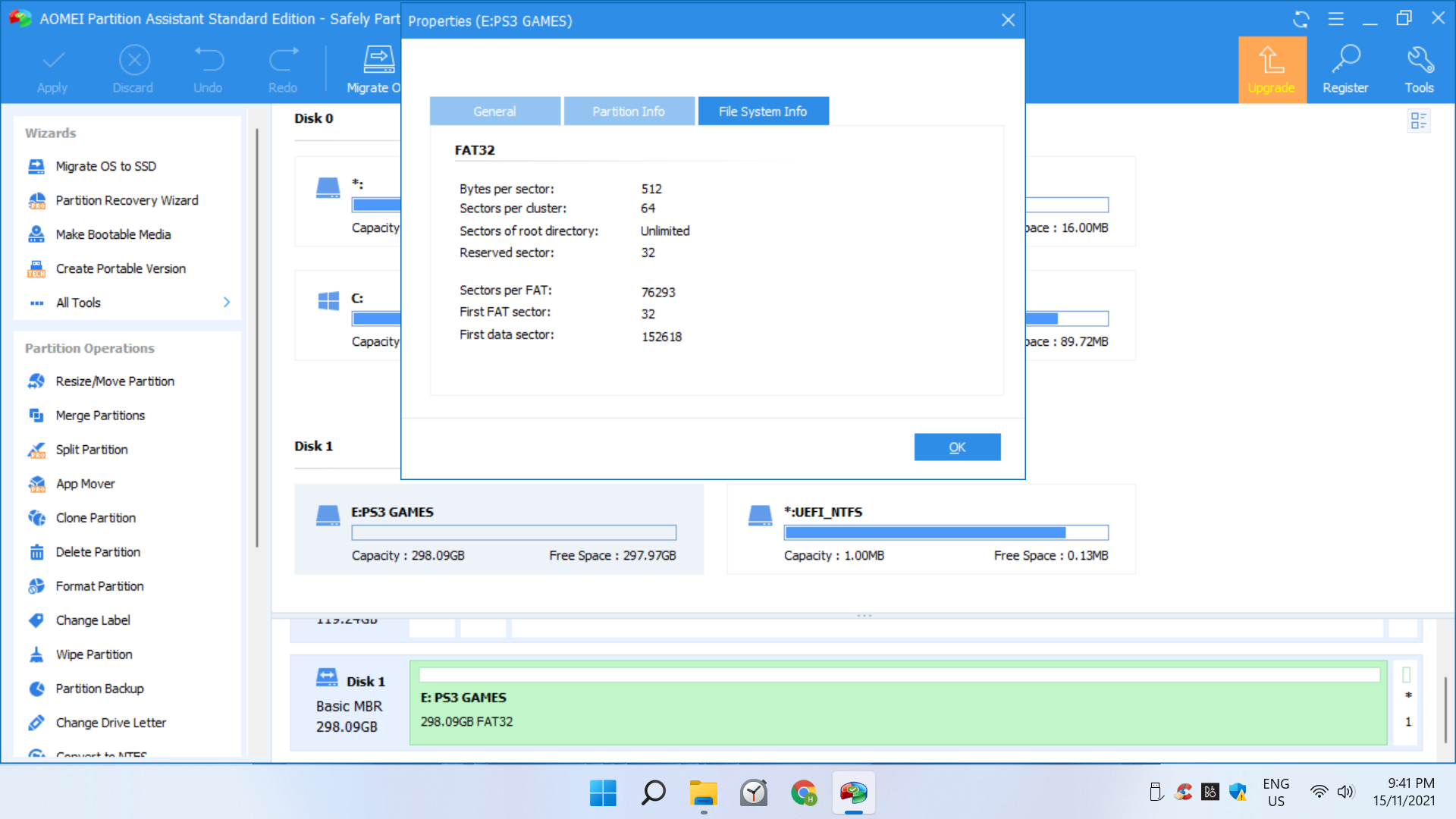The image size is (1456, 819).
Task: Click the small UEFI partition block in disk map
Action: click(1407, 703)
